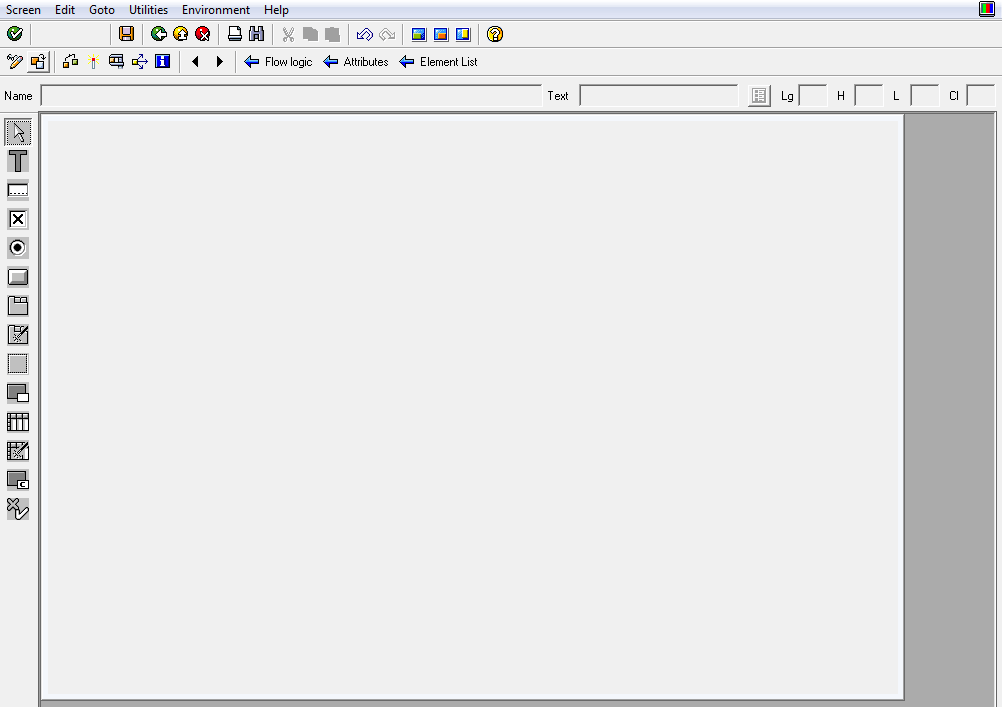Select the Table control tool

[18, 422]
